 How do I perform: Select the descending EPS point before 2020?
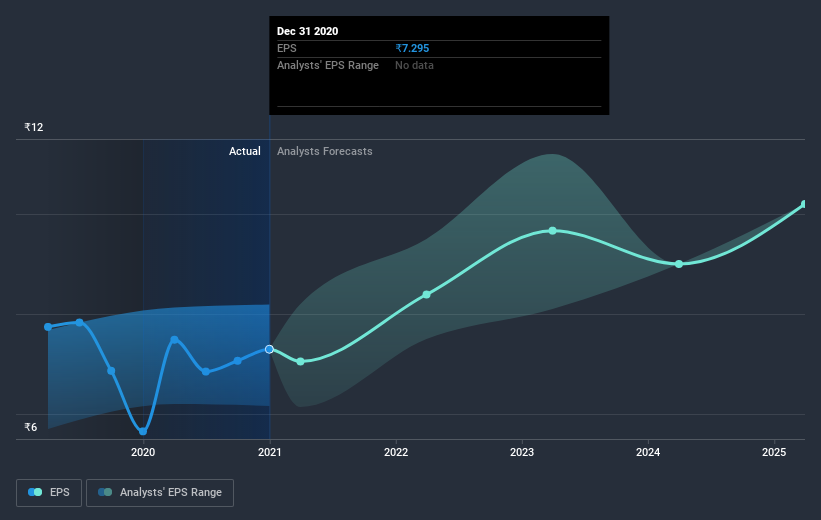tap(111, 371)
